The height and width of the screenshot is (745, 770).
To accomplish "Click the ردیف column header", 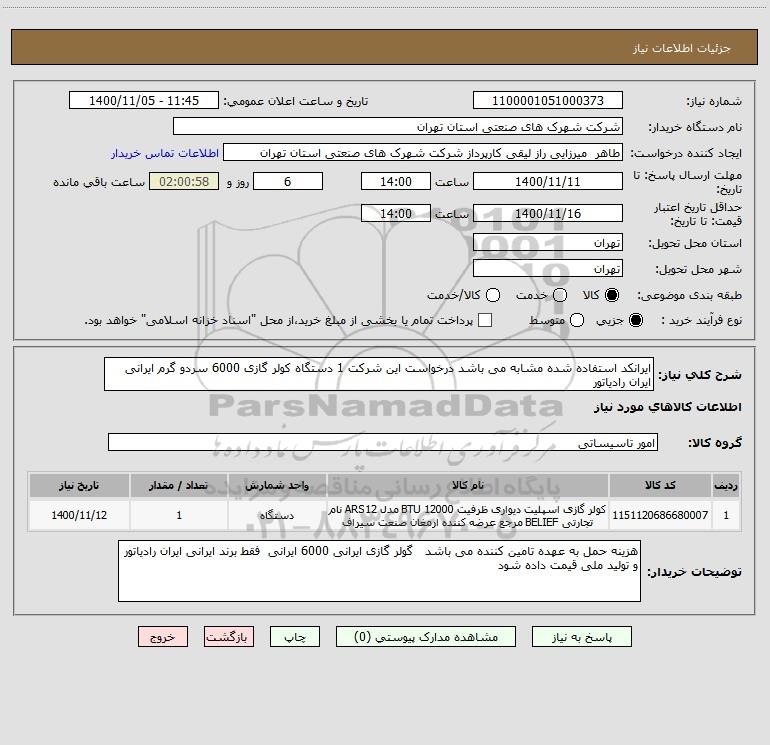I will click(x=726, y=485).
